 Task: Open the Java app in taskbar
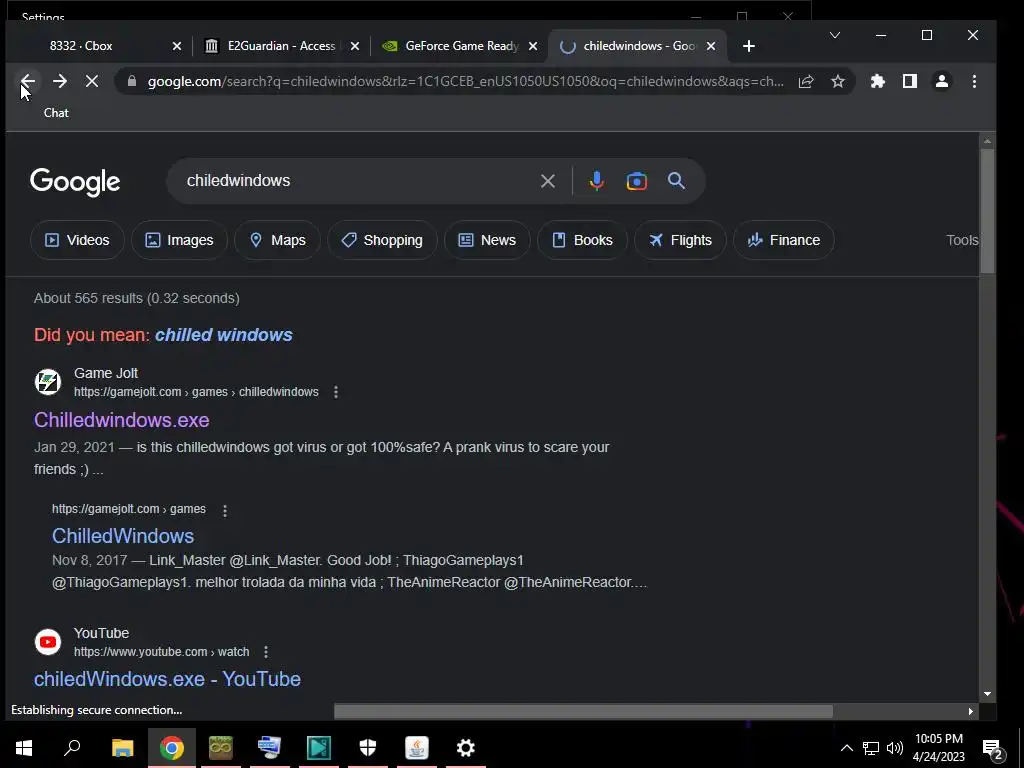(x=417, y=748)
